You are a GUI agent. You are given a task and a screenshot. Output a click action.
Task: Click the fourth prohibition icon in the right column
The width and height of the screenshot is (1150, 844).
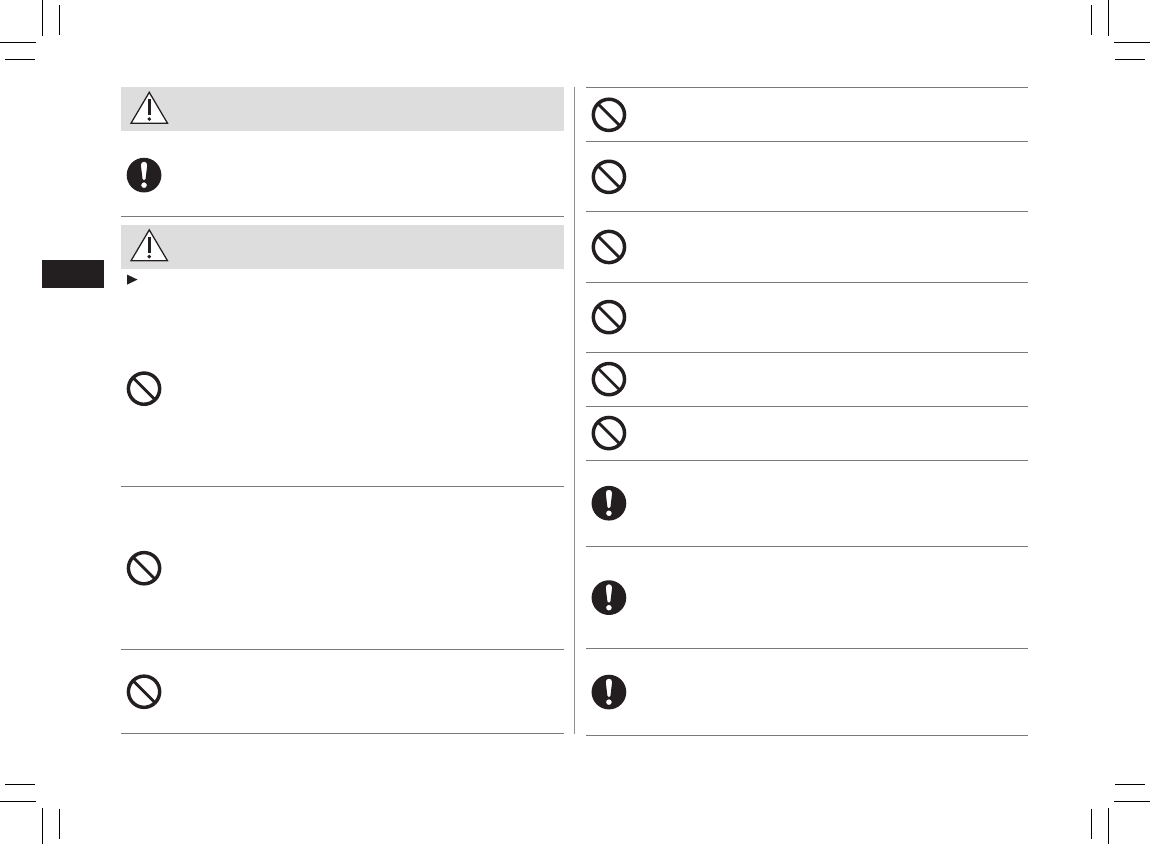pos(609,318)
